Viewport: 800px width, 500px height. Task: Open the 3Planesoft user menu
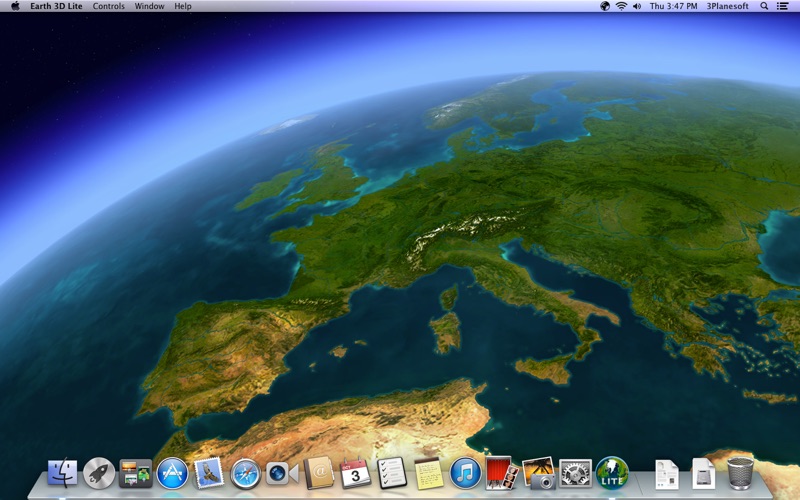[727, 6]
